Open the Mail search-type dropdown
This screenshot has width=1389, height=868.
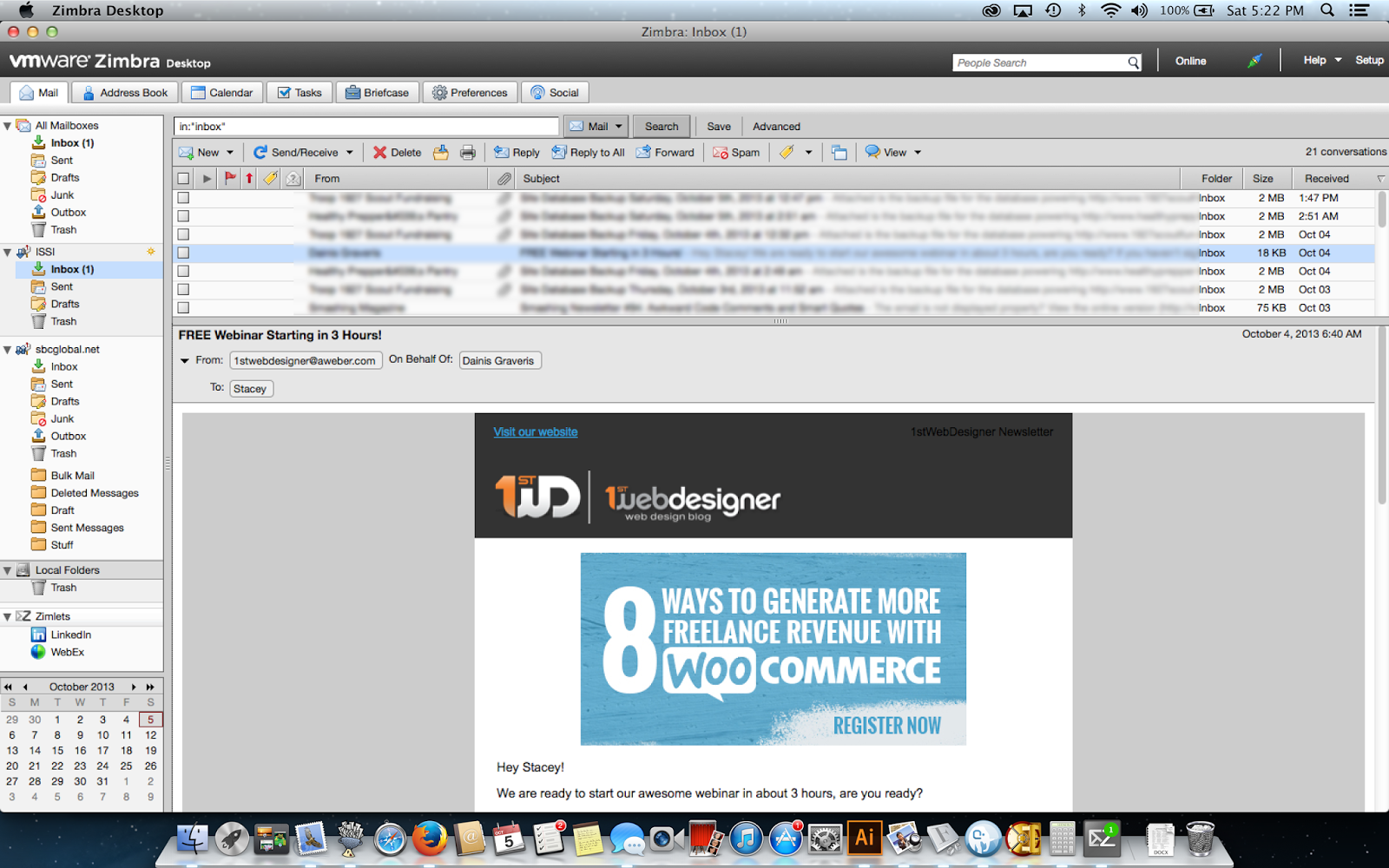click(x=596, y=126)
